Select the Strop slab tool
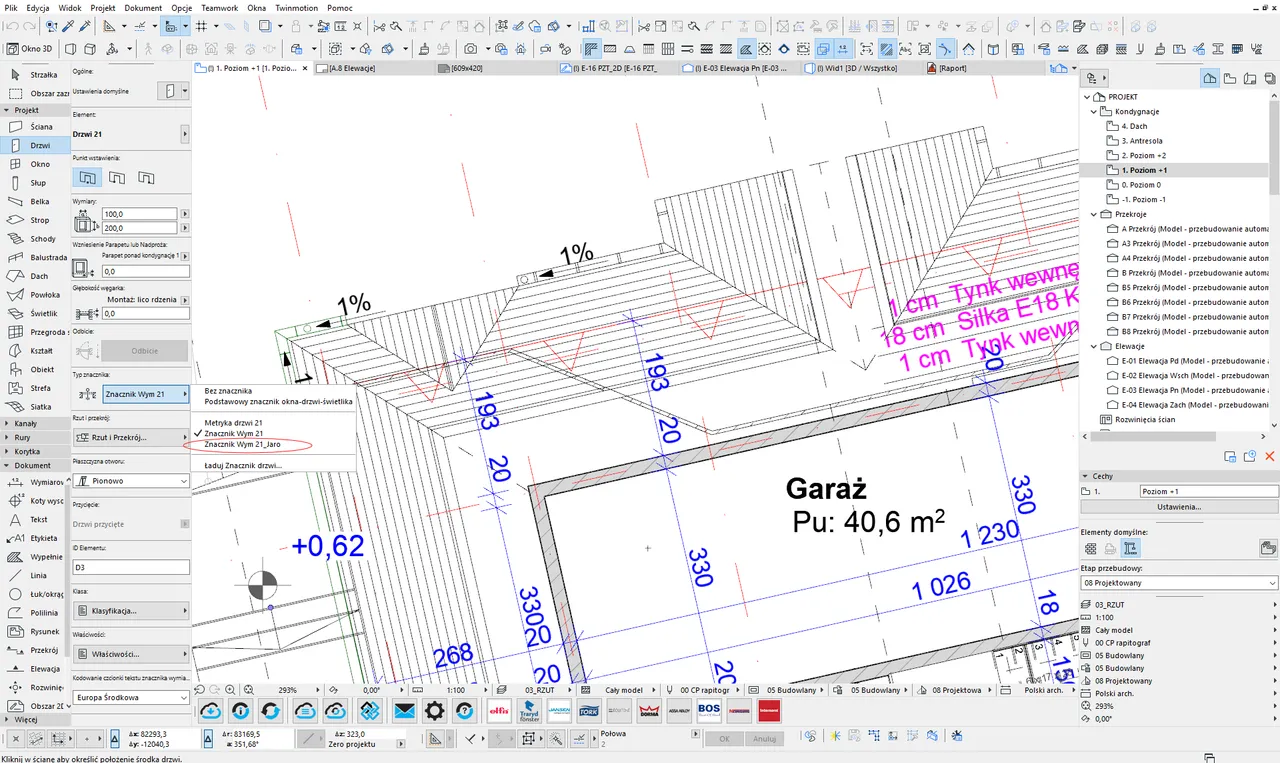 tap(35, 220)
